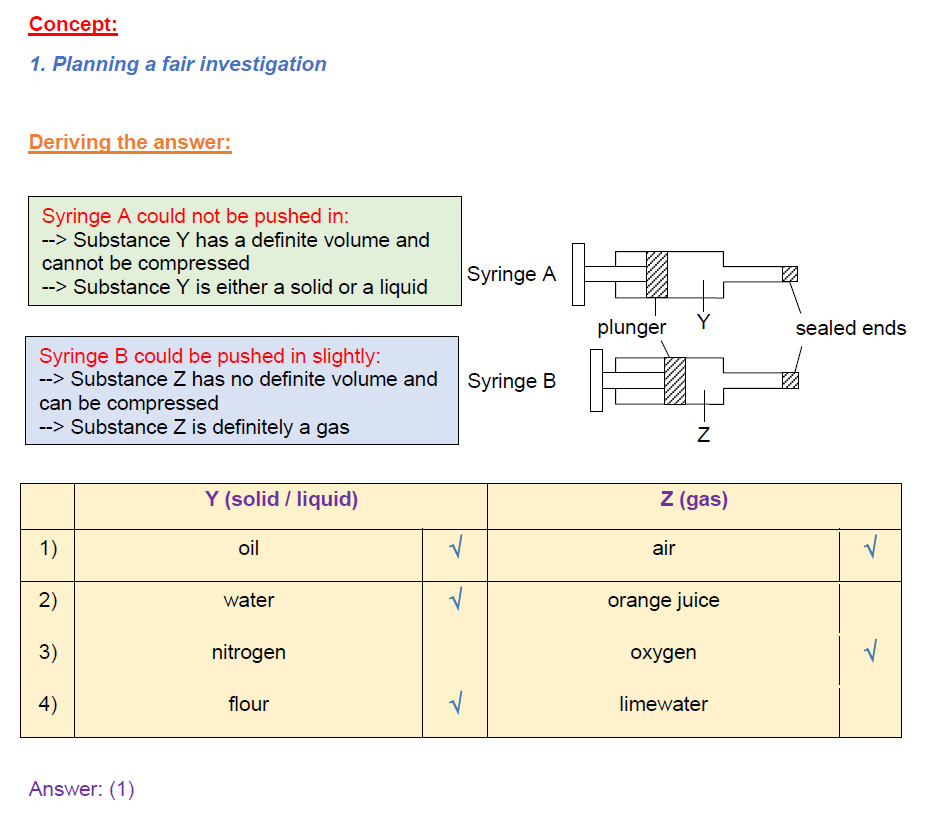Click the Syringe A plunger hatched block
The width and height of the screenshot is (931, 819).
[657, 274]
